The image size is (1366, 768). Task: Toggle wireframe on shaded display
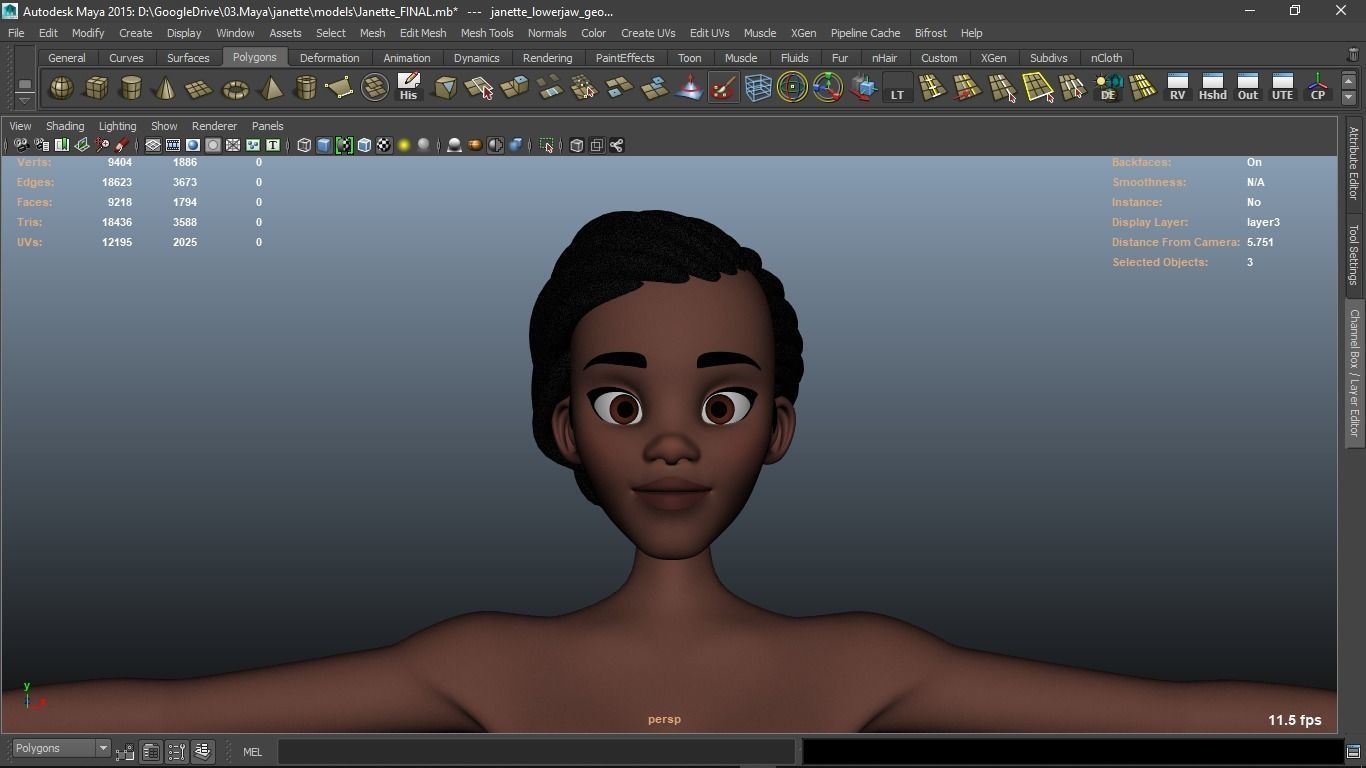[364, 145]
